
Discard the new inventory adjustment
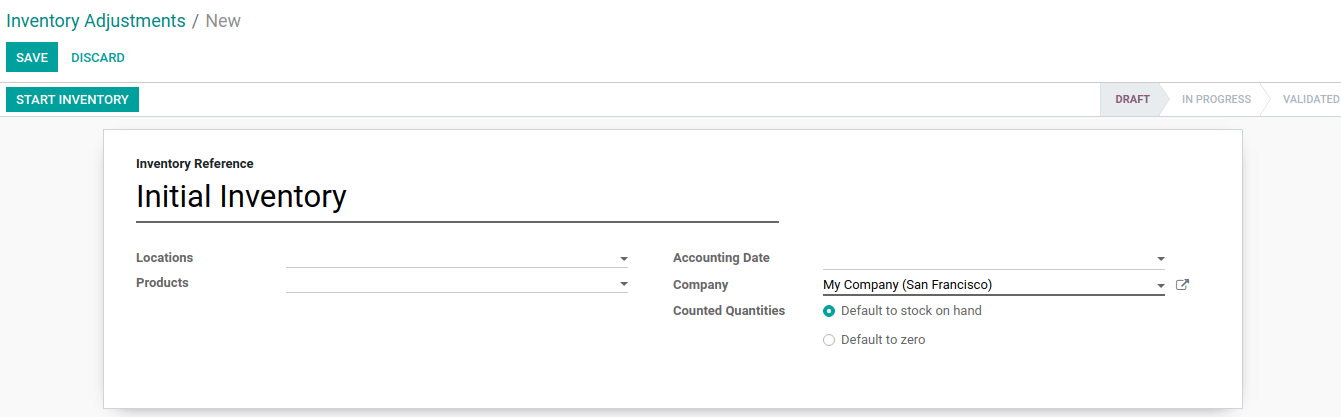point(98,58)
